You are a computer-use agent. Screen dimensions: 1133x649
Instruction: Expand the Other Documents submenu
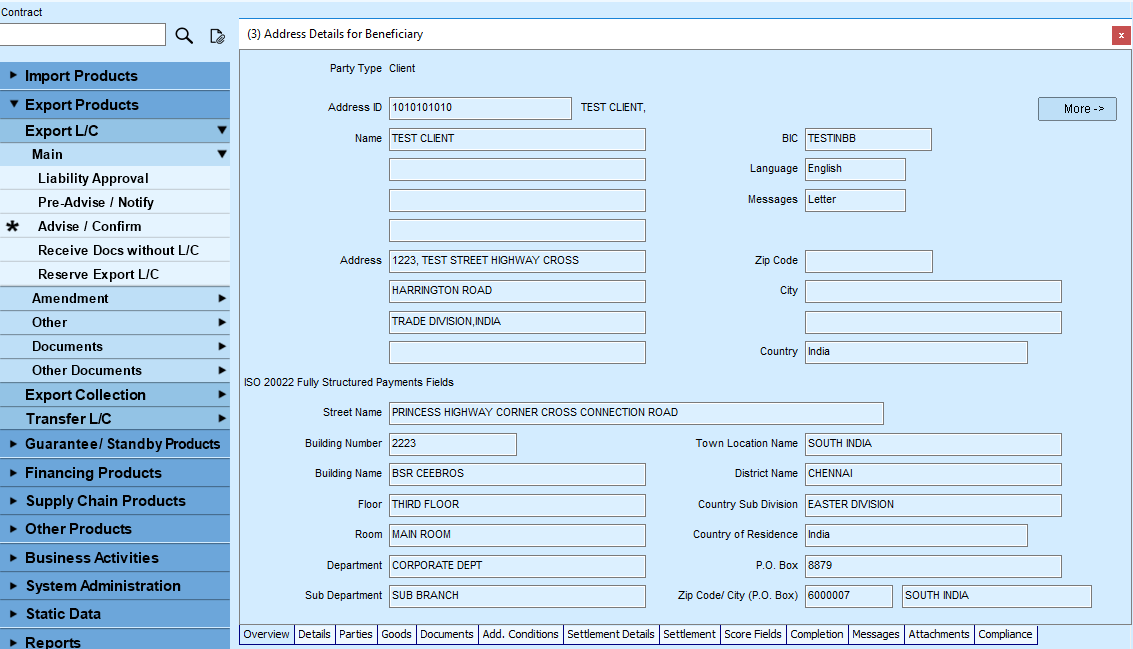[115, 370]
